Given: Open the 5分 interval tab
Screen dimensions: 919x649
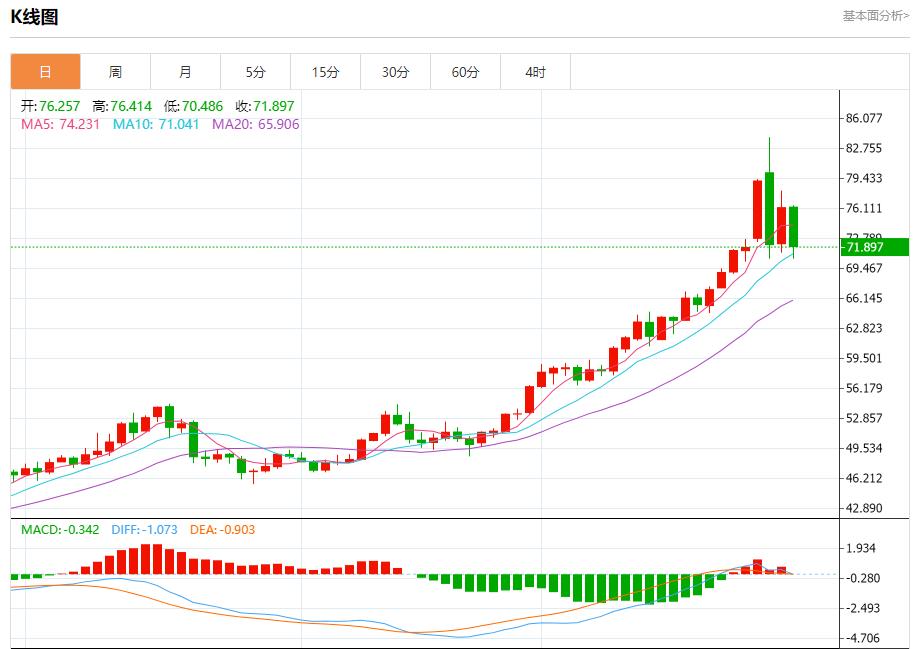Looking at the screenshot, I should coord(255,72).
